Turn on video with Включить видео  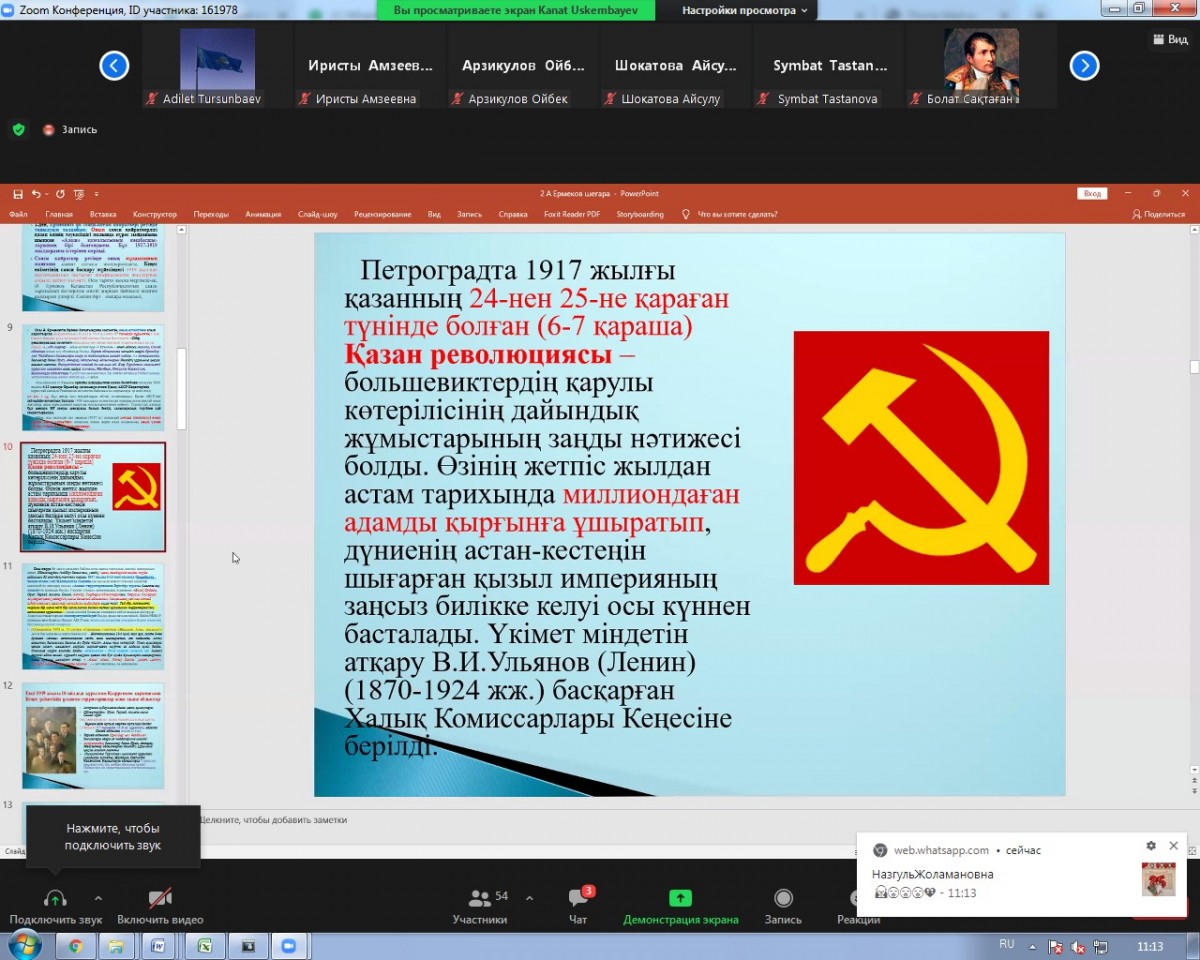[160, 899]
